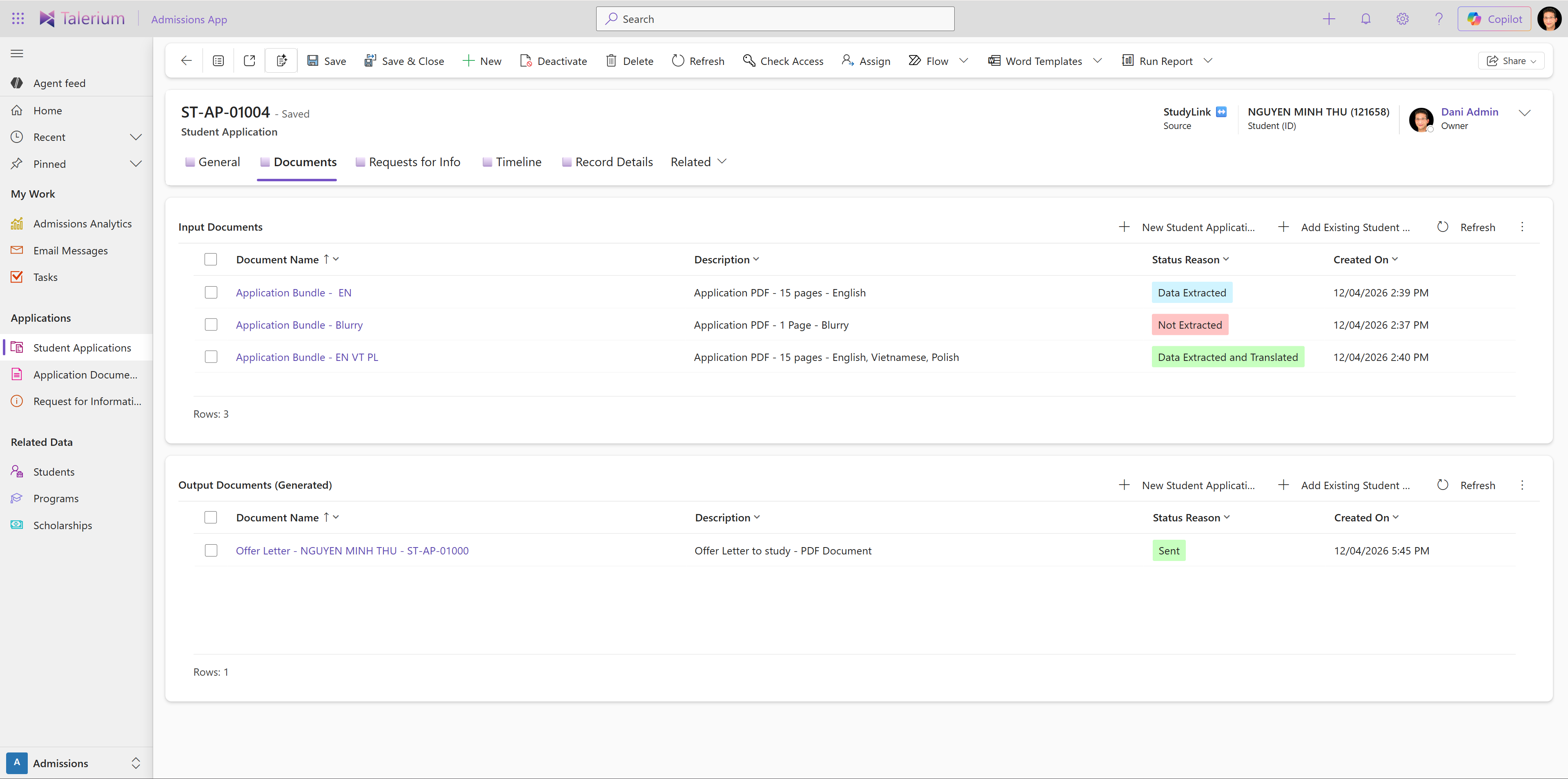
Task: Check the Application Bundle - Blurry row
Action: tap(211, 325)
